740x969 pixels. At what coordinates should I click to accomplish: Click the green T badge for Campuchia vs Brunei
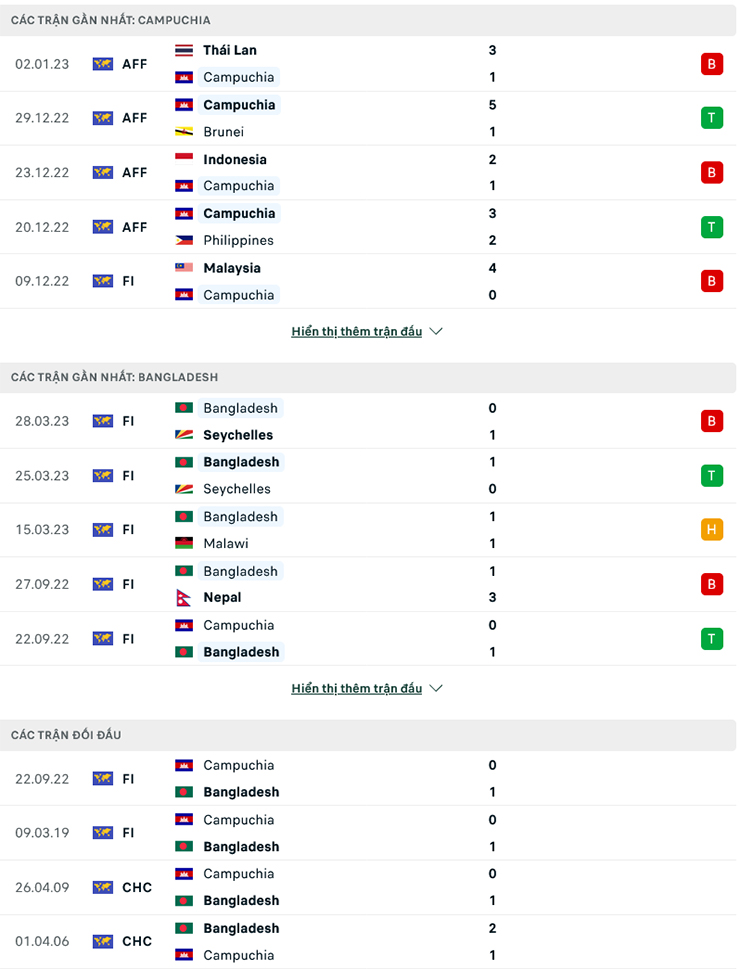[712, 117]
